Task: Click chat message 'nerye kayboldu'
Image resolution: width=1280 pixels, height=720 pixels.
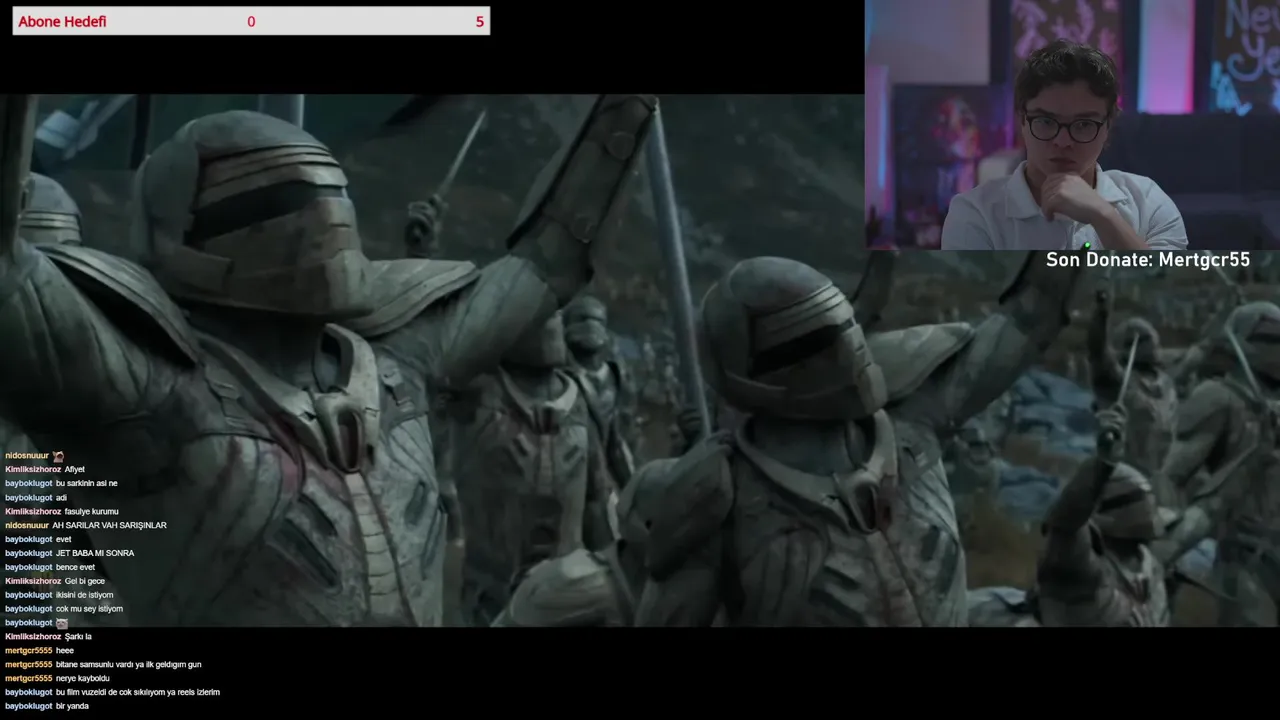Action: point(83,679)
